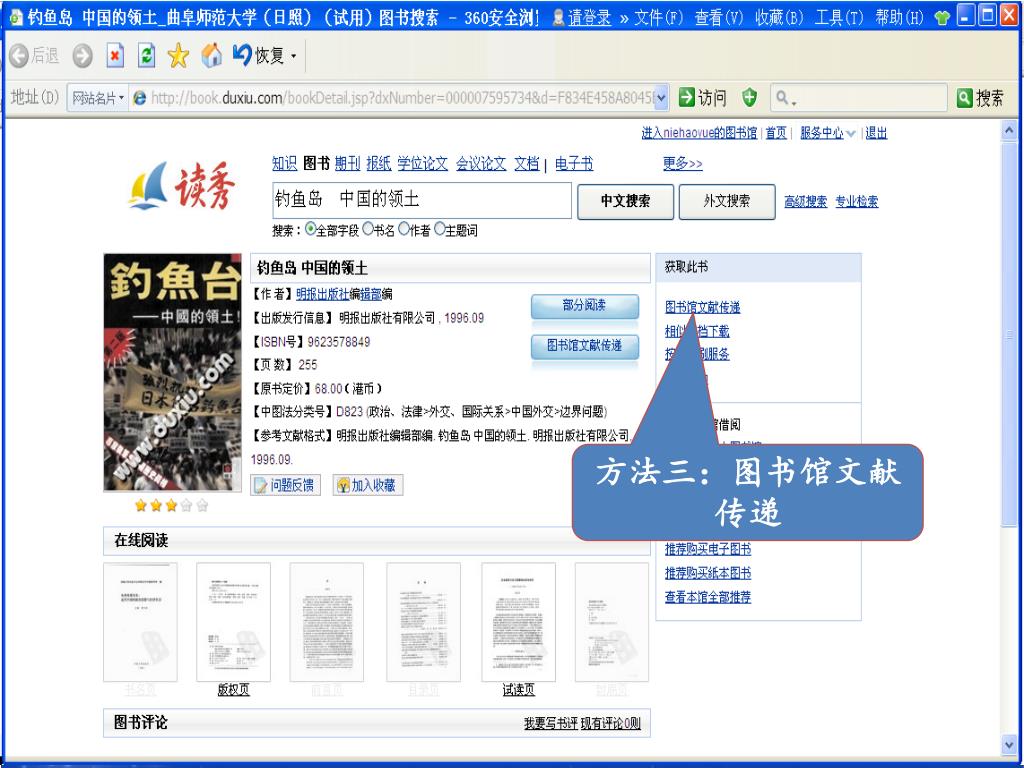
Task: Select the 知识 search tab
Action: pyautogui.click(x=284, y=163)
